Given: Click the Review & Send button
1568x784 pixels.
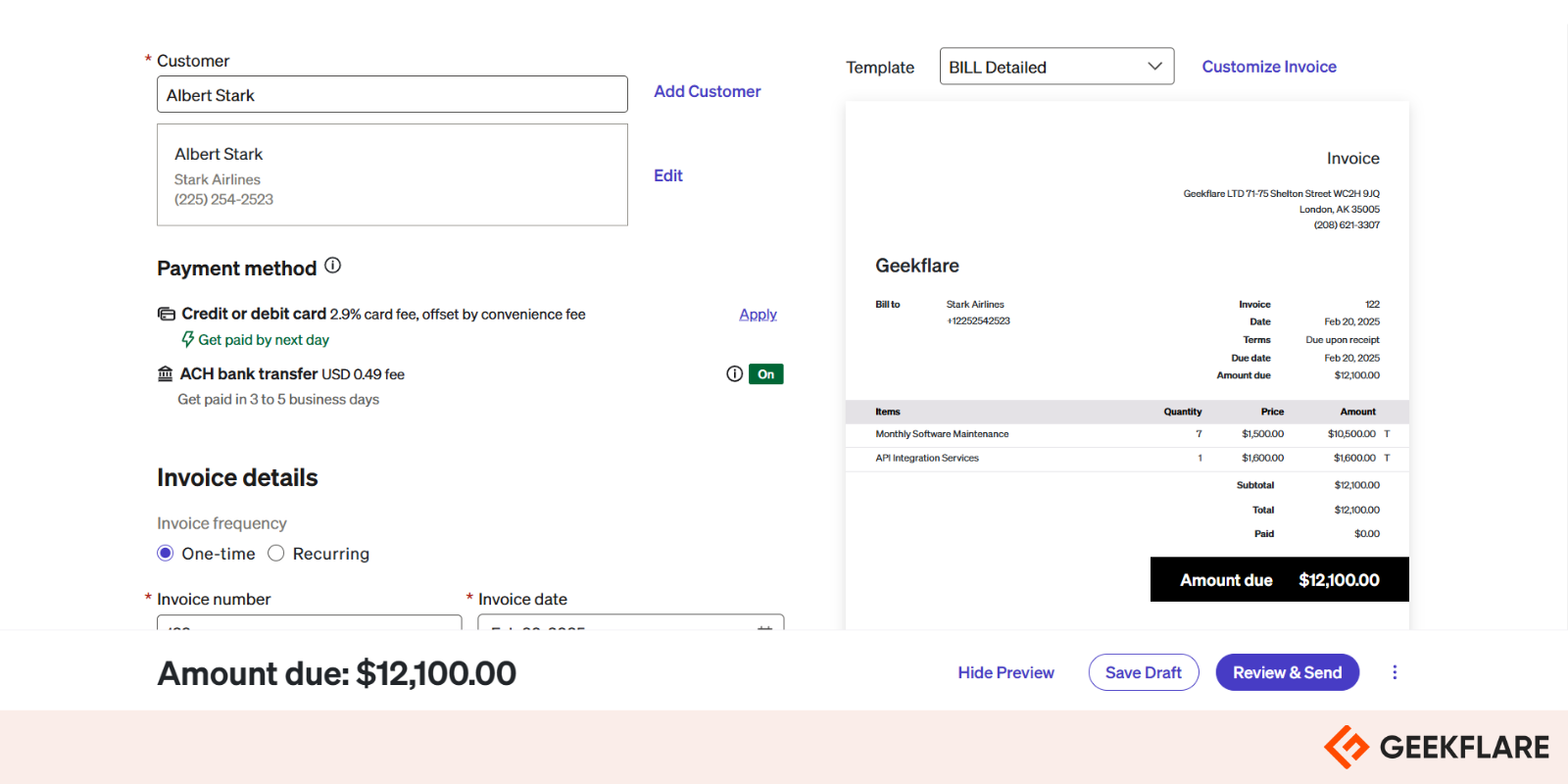Looking at the screenshot, I should pyautogui.click(x=1288, y=672).
